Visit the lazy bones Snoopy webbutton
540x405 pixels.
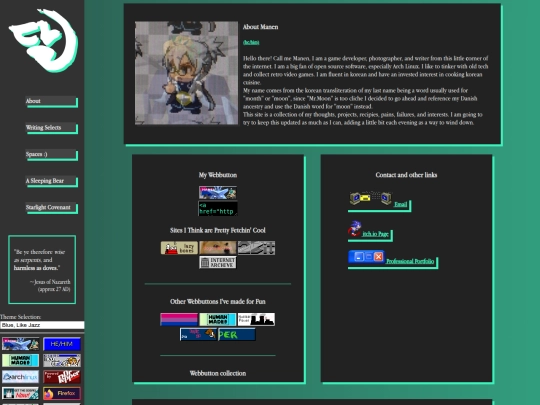coord(179,248)
